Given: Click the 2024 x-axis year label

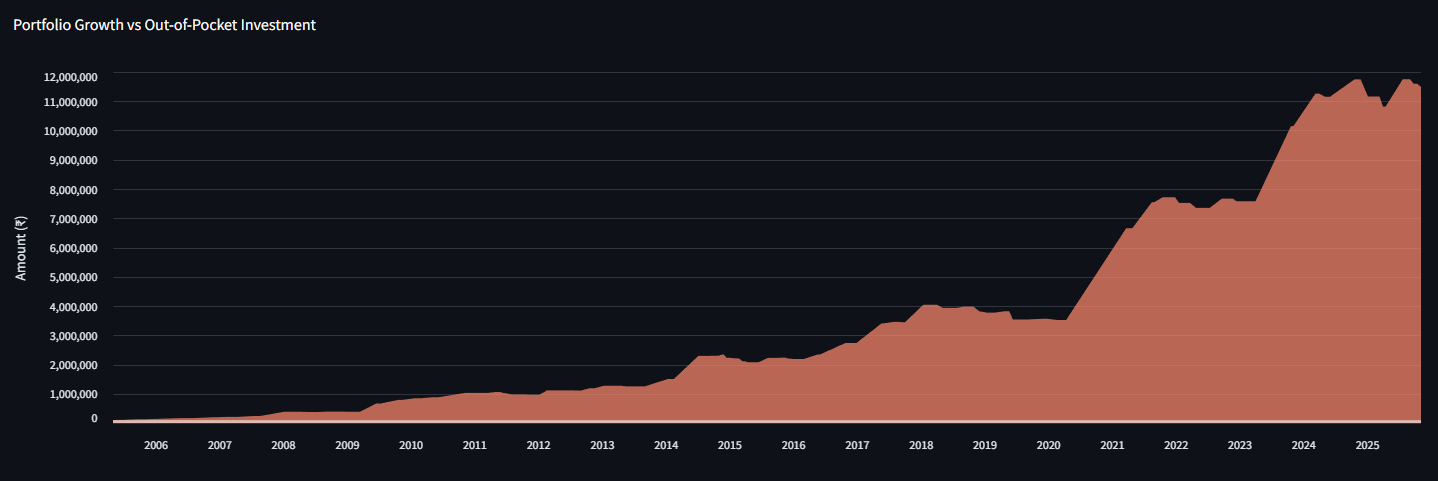Looking at the screenshot, I should (x=1303, y=446).
